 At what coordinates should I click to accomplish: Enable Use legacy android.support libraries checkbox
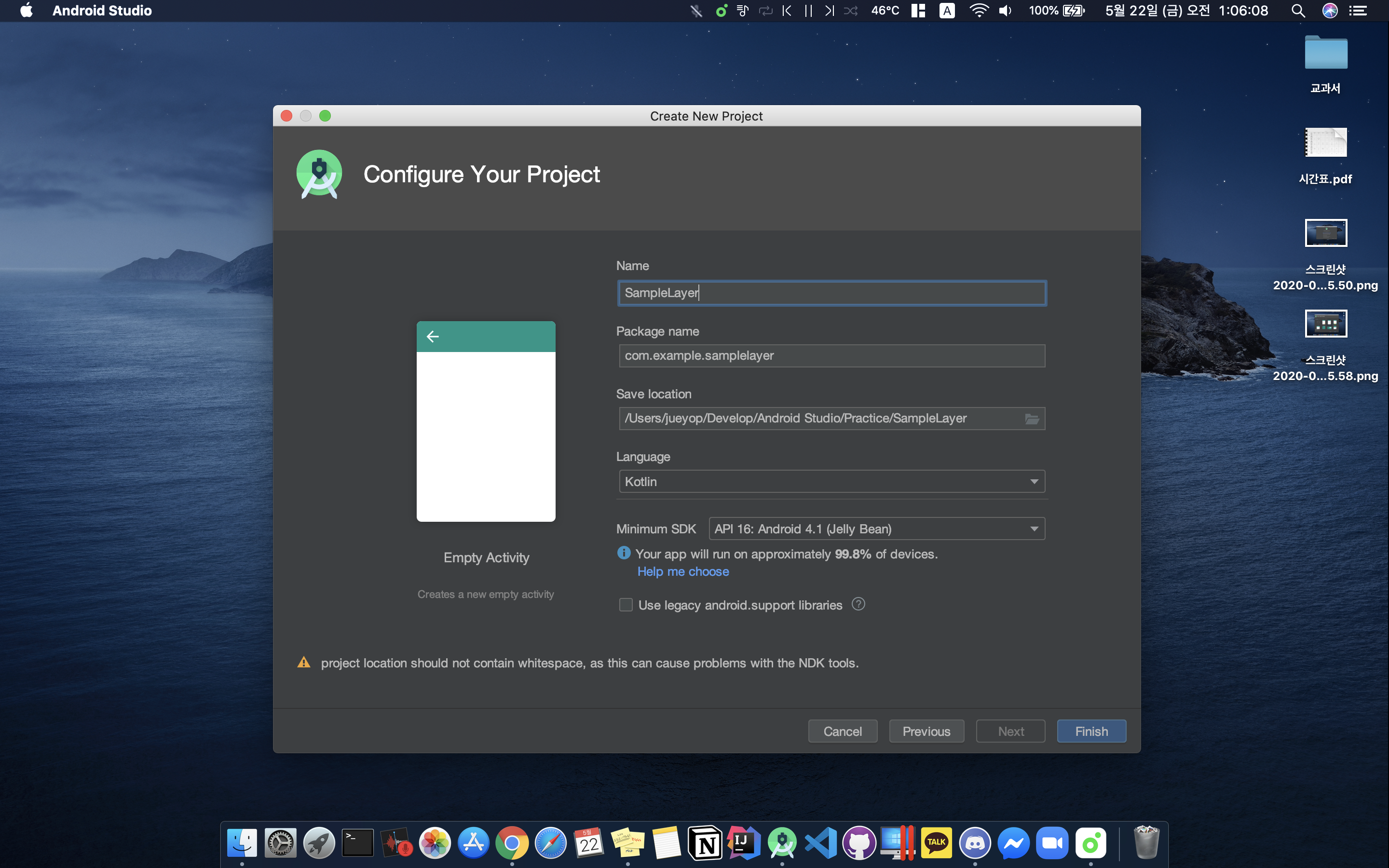click(x=626, y=605)
